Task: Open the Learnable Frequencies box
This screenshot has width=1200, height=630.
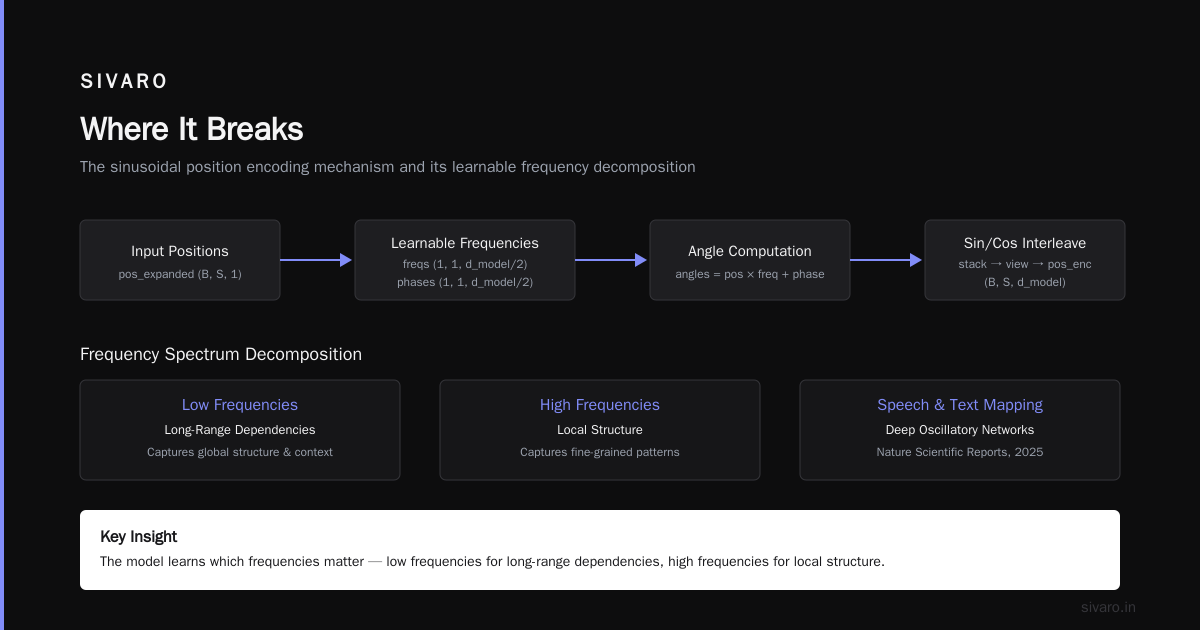Action: coord(465,260)
